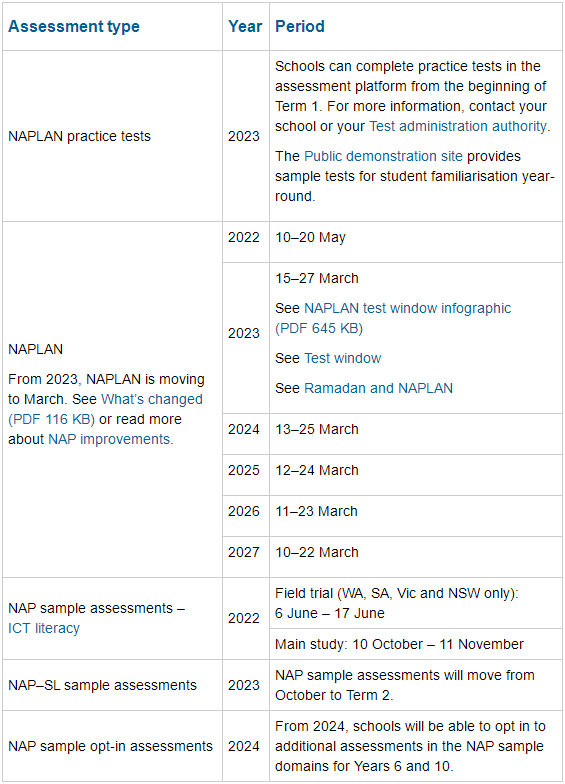Click NAP–SL sample assessments row label
This screenshot has width=565, height=784.
(x=102, y=685)
